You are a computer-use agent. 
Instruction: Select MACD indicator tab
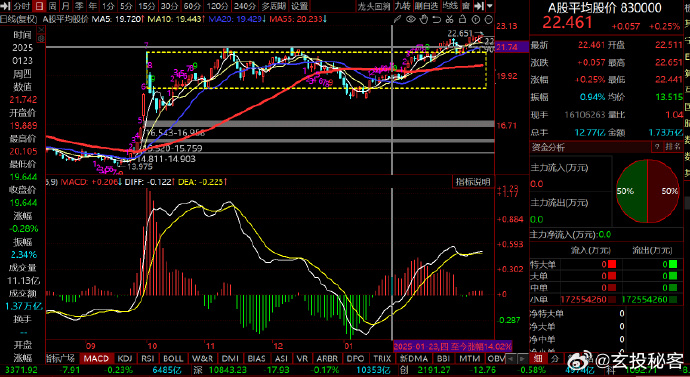click(x=96, y=359)
